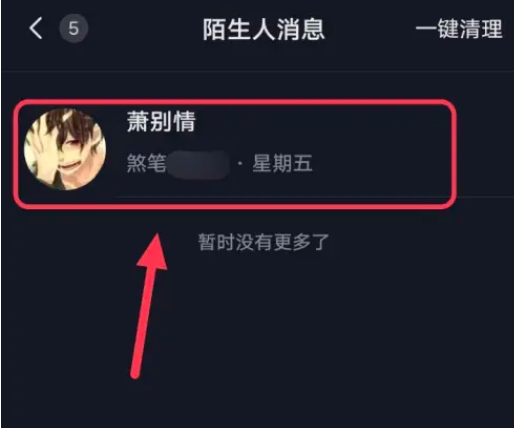Click the blurred portion of the message preview
The image size is (514, 428).
(x=199, y=164)
